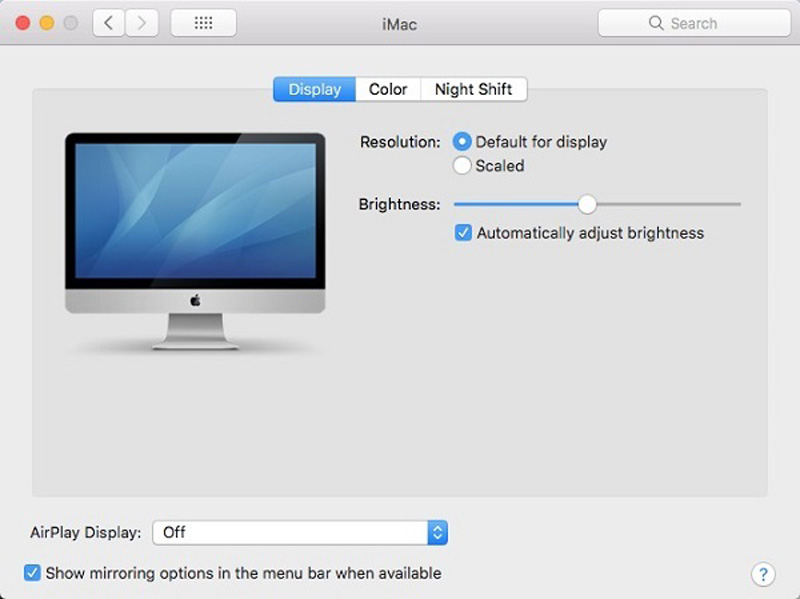Open the Help question mark button
The height and width of the screenshot is (599, 800).
click(762, 574)
